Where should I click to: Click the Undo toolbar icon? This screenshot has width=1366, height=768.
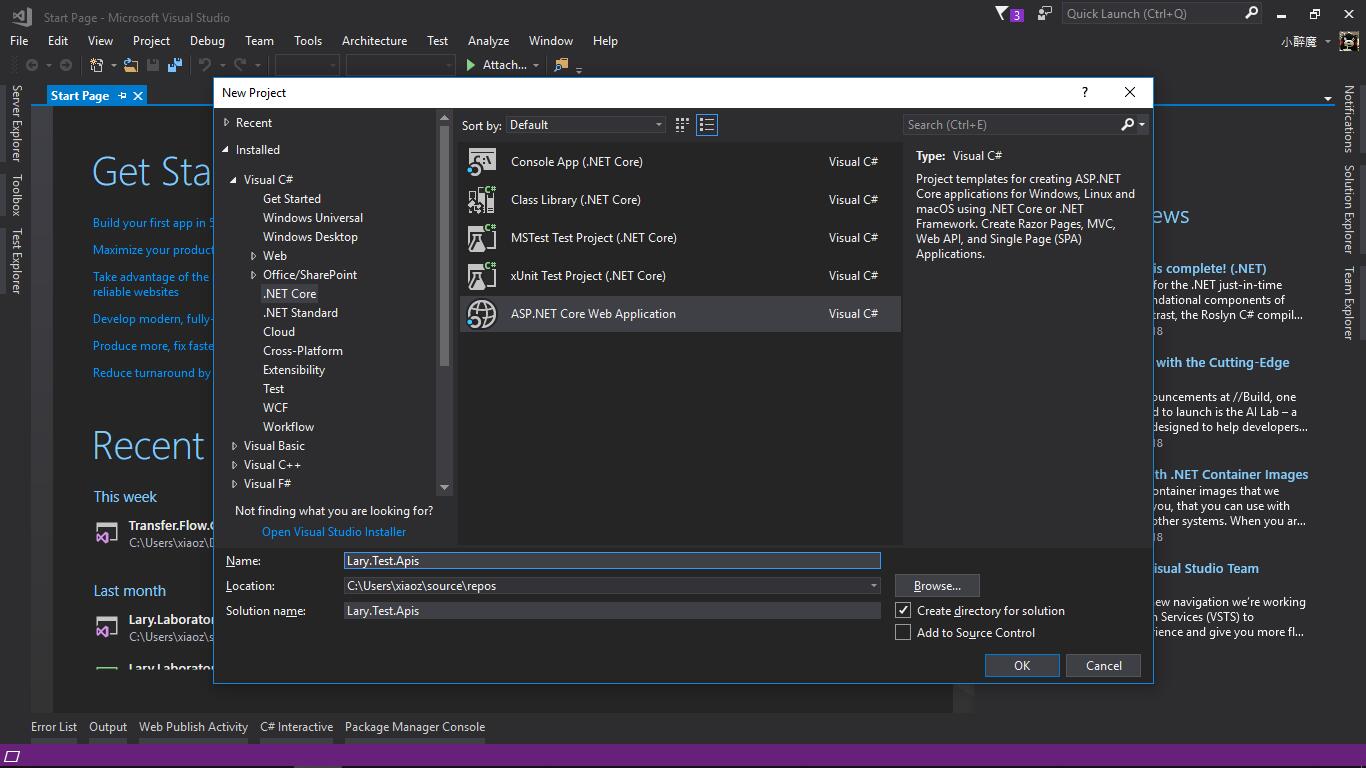[205, 65]
